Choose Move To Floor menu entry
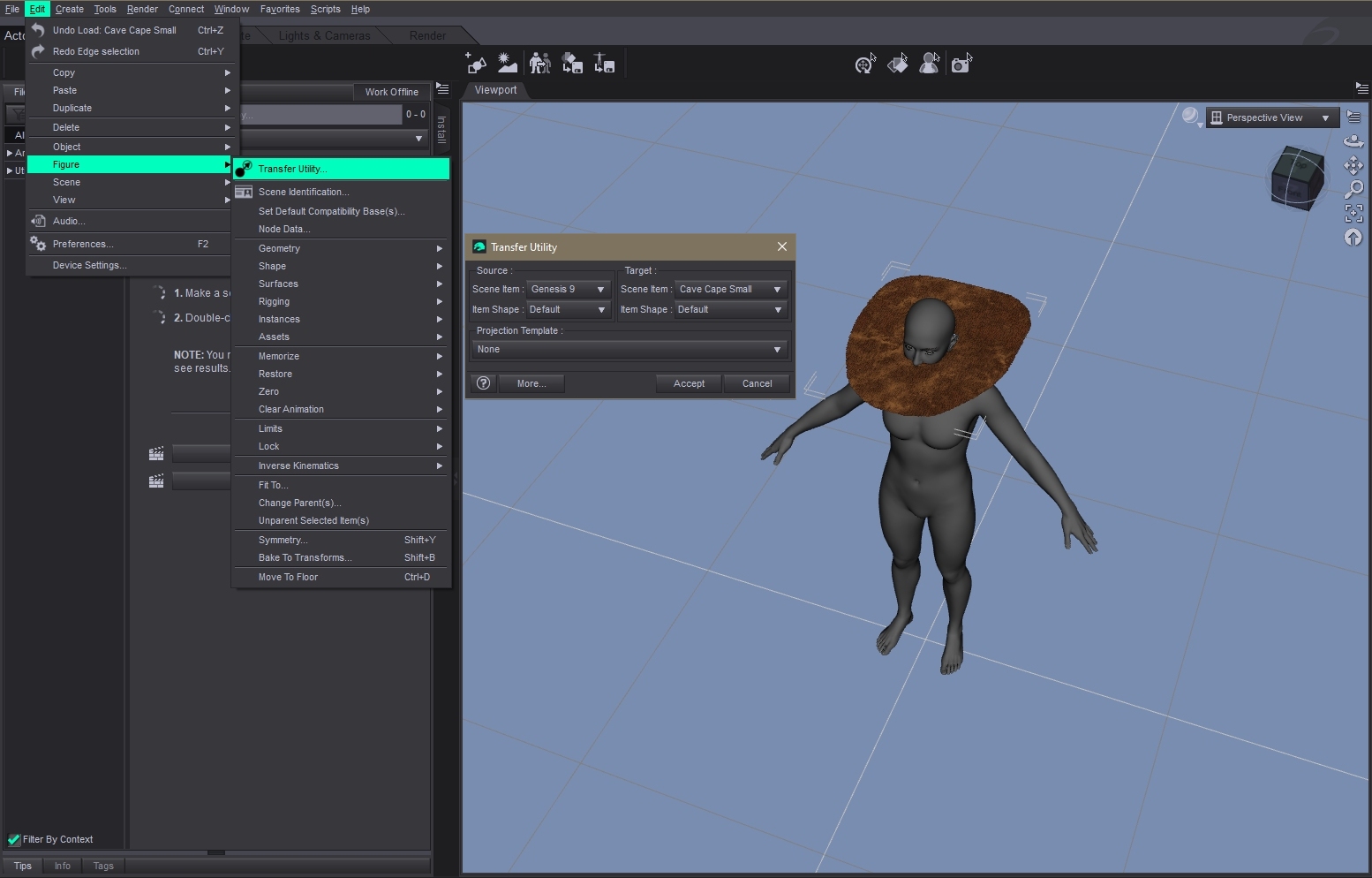Viewport: 1372px width, 878px height. [288, 577]
